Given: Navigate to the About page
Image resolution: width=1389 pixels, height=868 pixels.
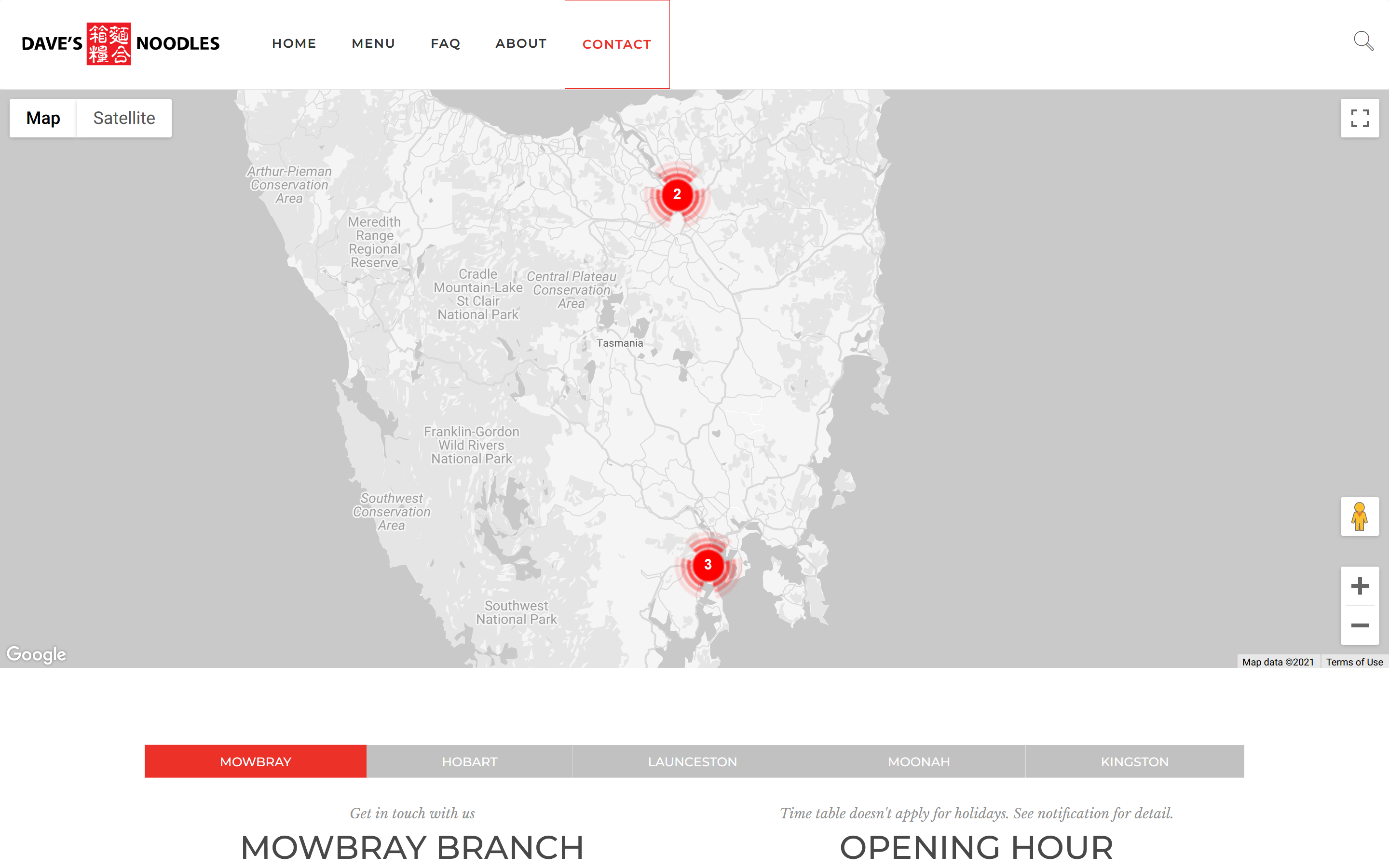Looking at the screenshot, I should coord(520,43).
